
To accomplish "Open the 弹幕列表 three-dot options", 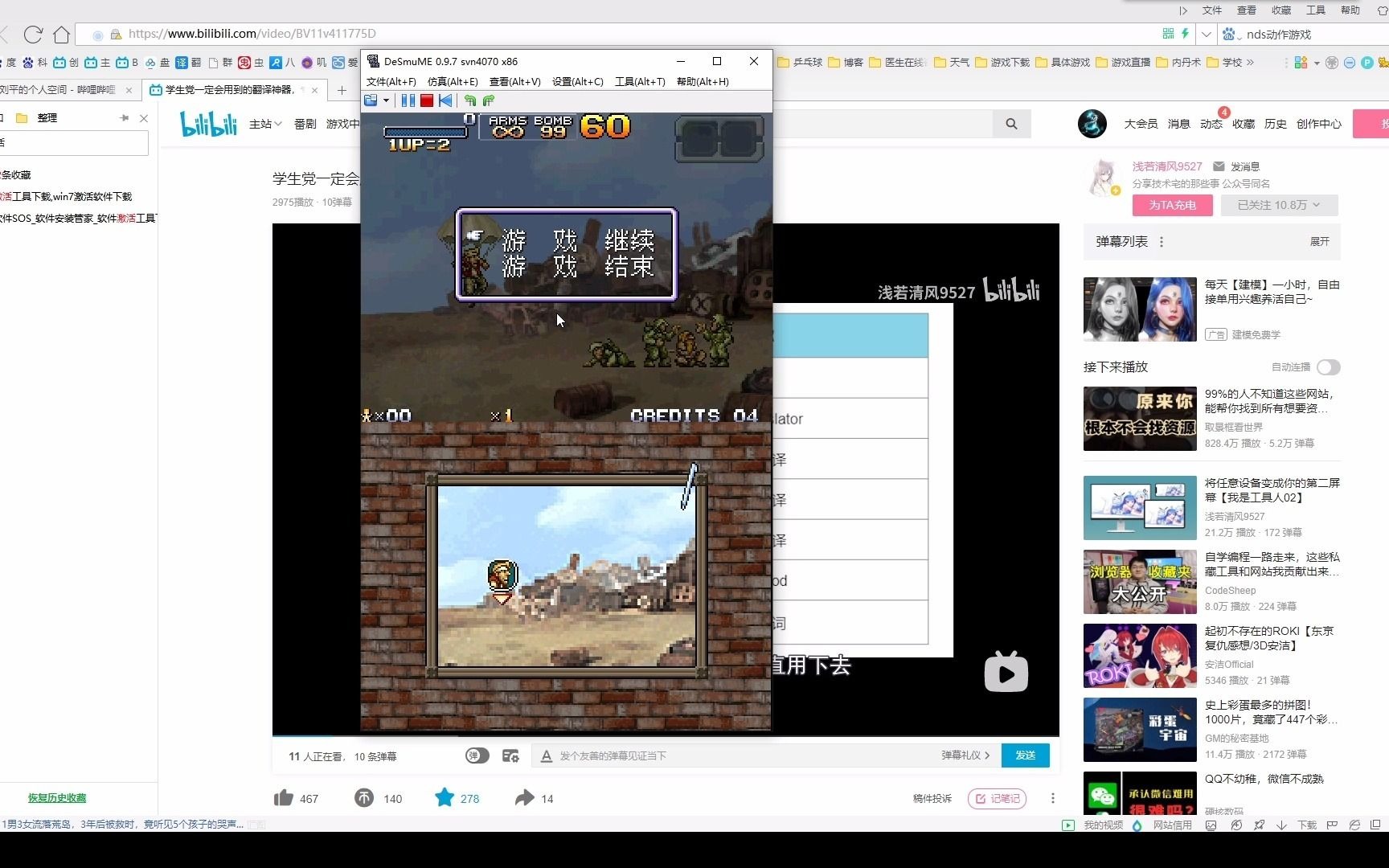I will click(1162, 242).
